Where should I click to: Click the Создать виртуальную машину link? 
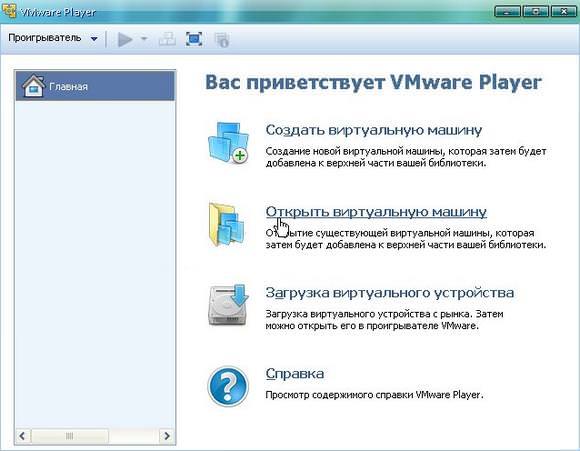[374, 130]
